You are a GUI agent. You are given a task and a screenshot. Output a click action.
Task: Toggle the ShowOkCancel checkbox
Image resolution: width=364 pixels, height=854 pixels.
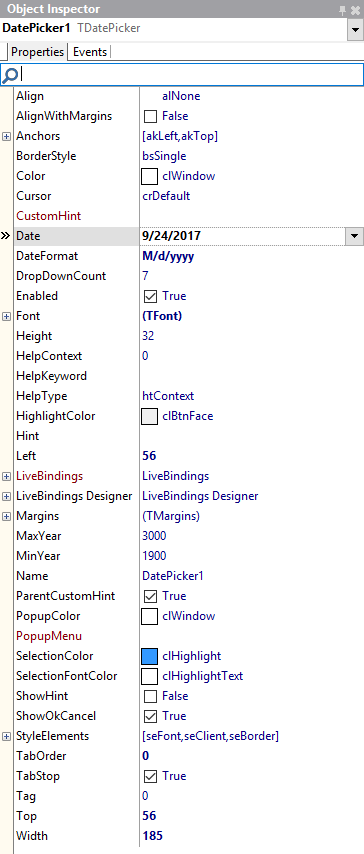[150, 716]
